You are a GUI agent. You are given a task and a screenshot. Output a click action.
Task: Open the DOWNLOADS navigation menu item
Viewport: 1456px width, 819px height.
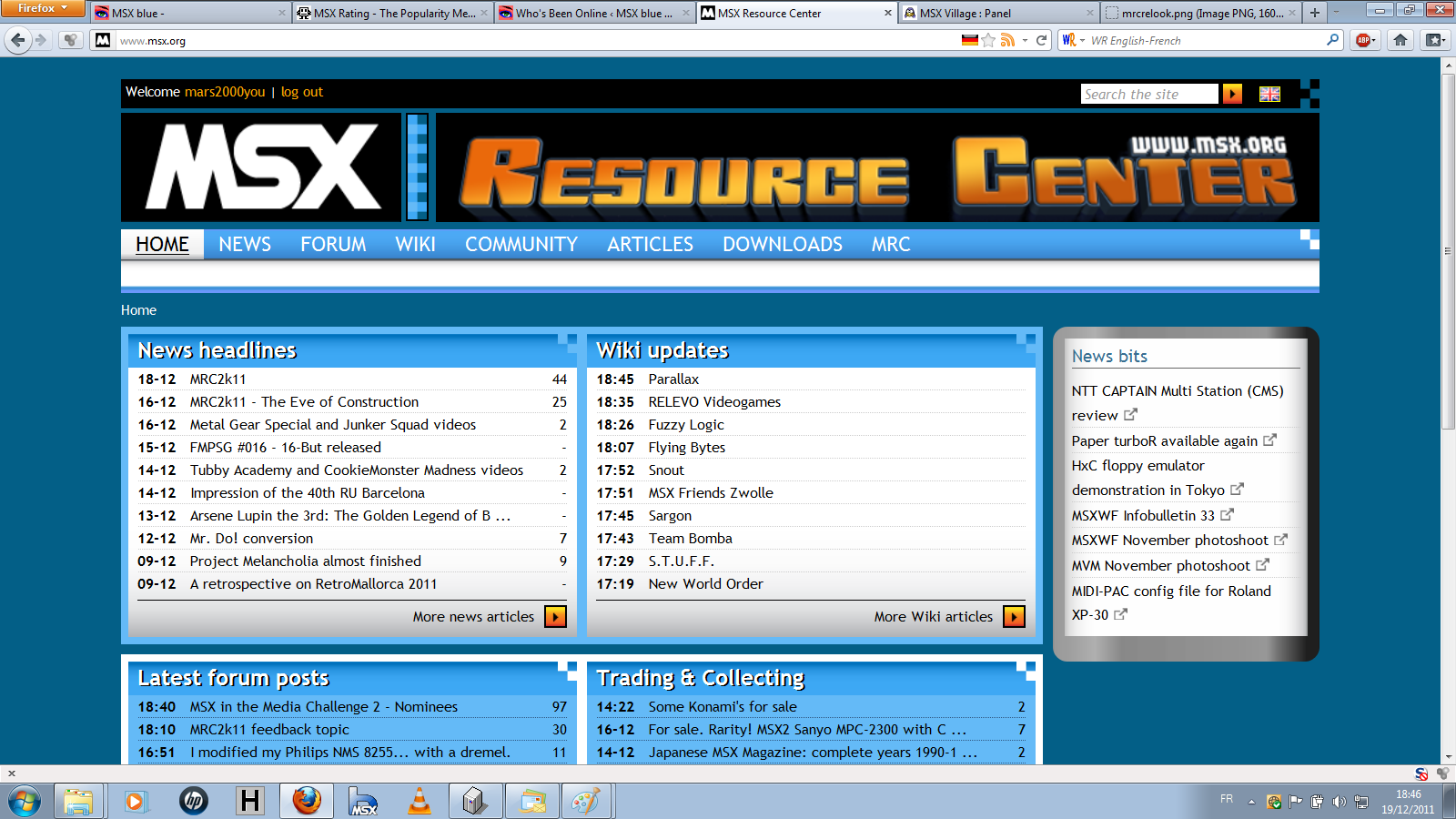(782, 244)
